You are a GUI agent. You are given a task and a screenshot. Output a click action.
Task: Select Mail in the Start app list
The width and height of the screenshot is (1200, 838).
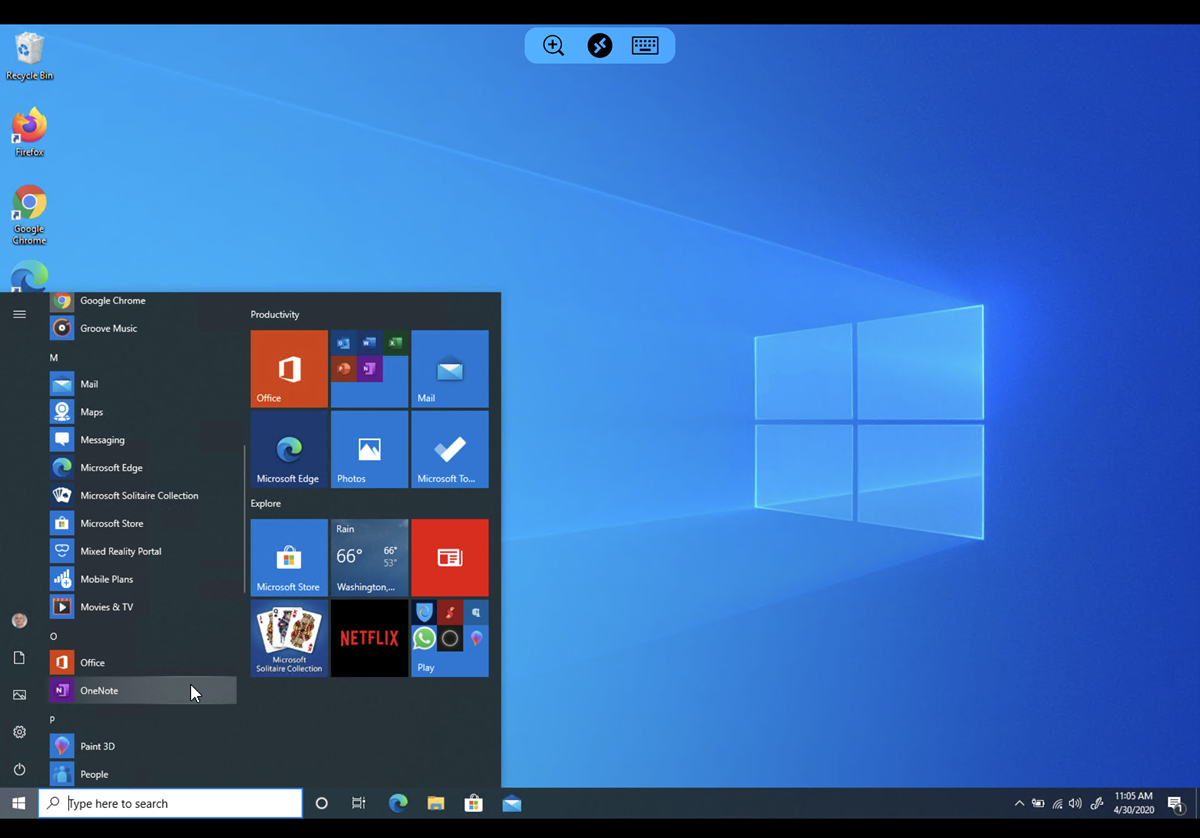(x=143, y=384)
